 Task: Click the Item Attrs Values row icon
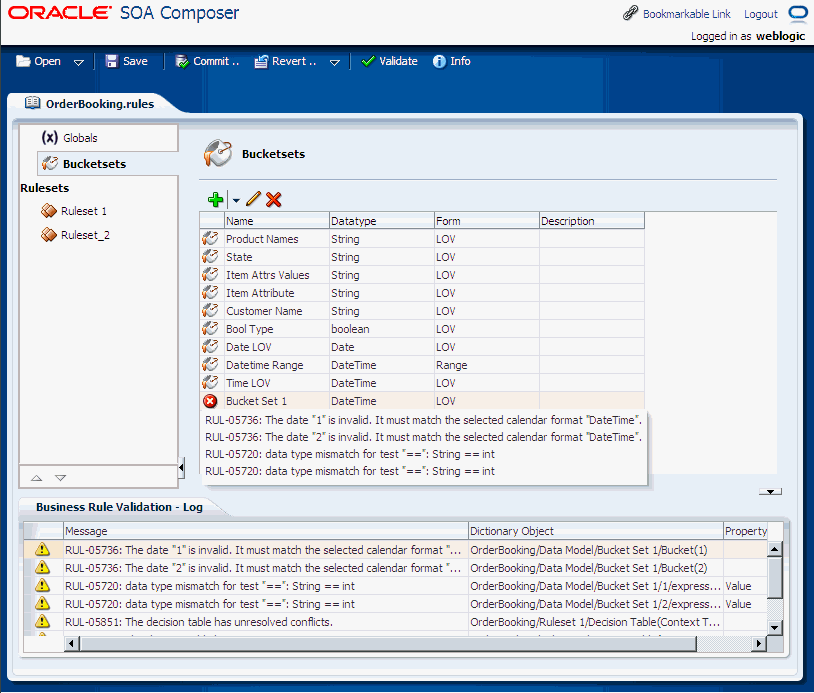210,275
